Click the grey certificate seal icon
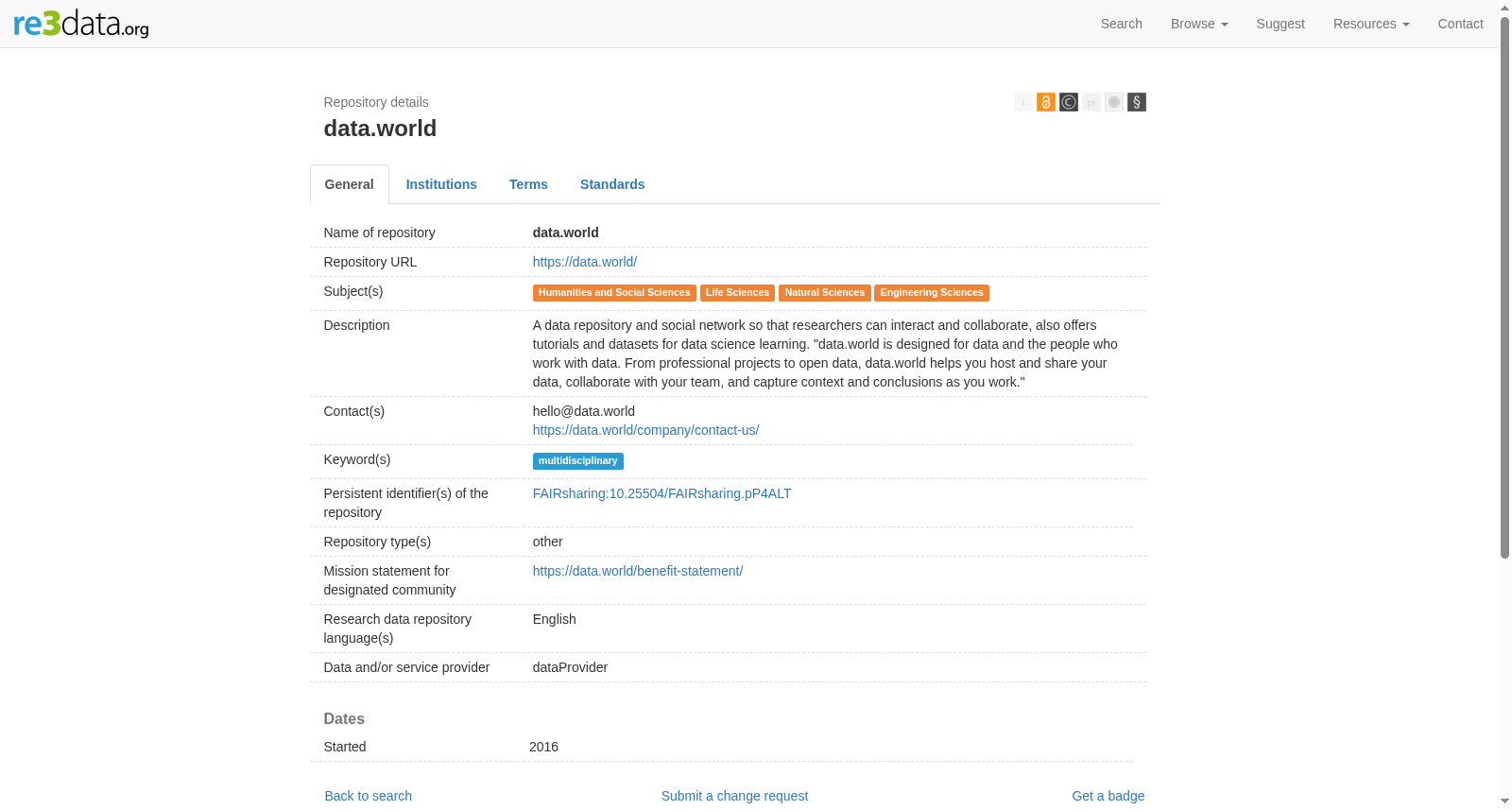Screen dimensions: 1512x810 (x=1114, y=102)
